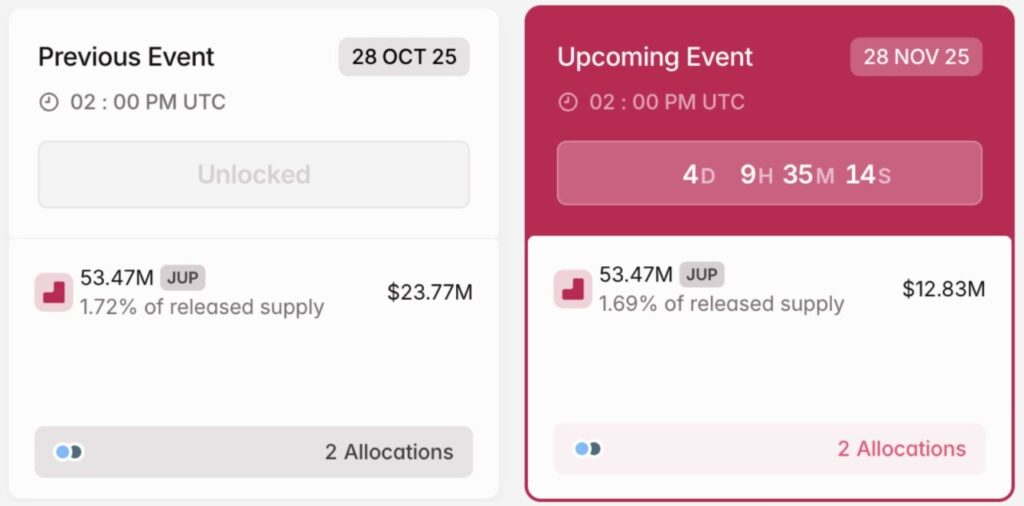Click the allocation dots icon in Previous Event
Viewport: 1024px width, 506px height.
(68, 452)
